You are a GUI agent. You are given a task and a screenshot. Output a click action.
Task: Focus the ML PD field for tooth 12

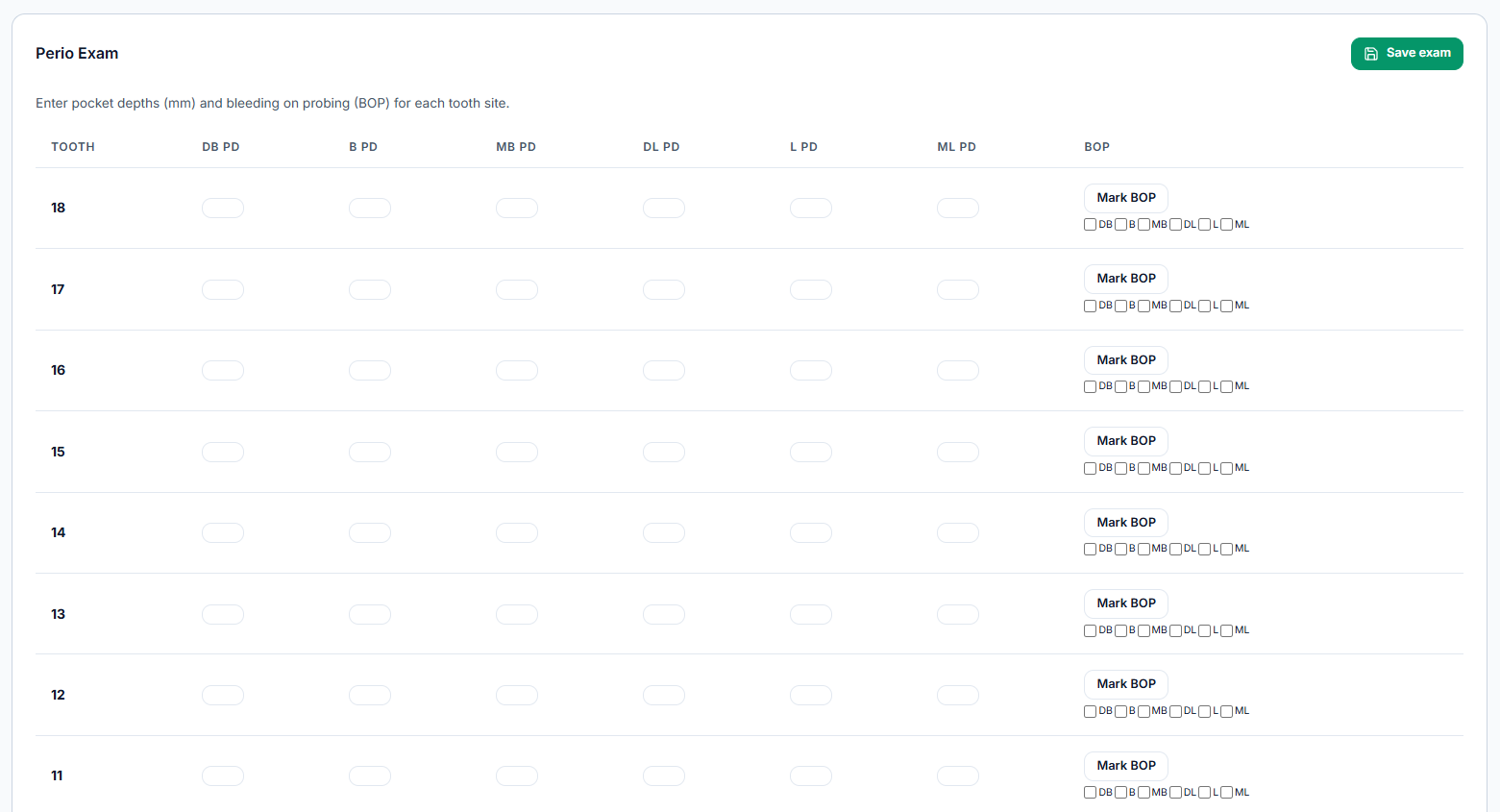[x=958, y=695]
